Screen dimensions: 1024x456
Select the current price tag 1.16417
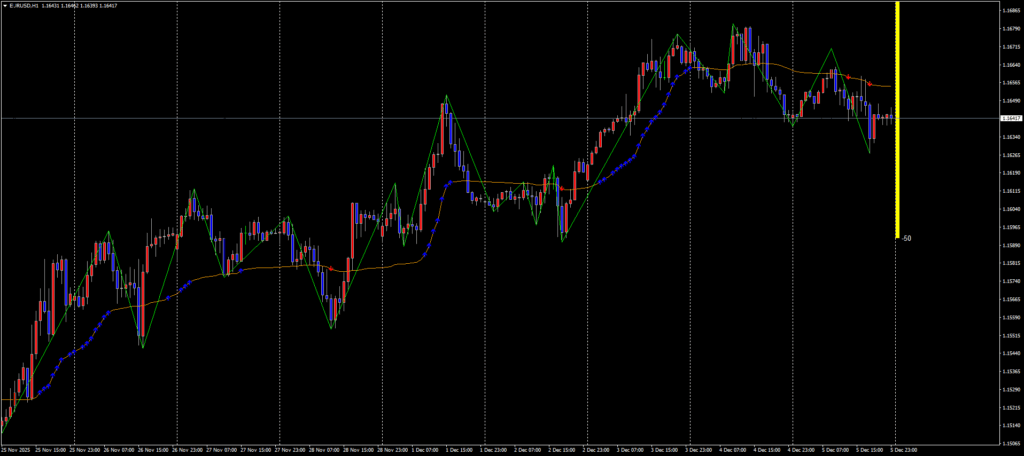pos(1010,118)
